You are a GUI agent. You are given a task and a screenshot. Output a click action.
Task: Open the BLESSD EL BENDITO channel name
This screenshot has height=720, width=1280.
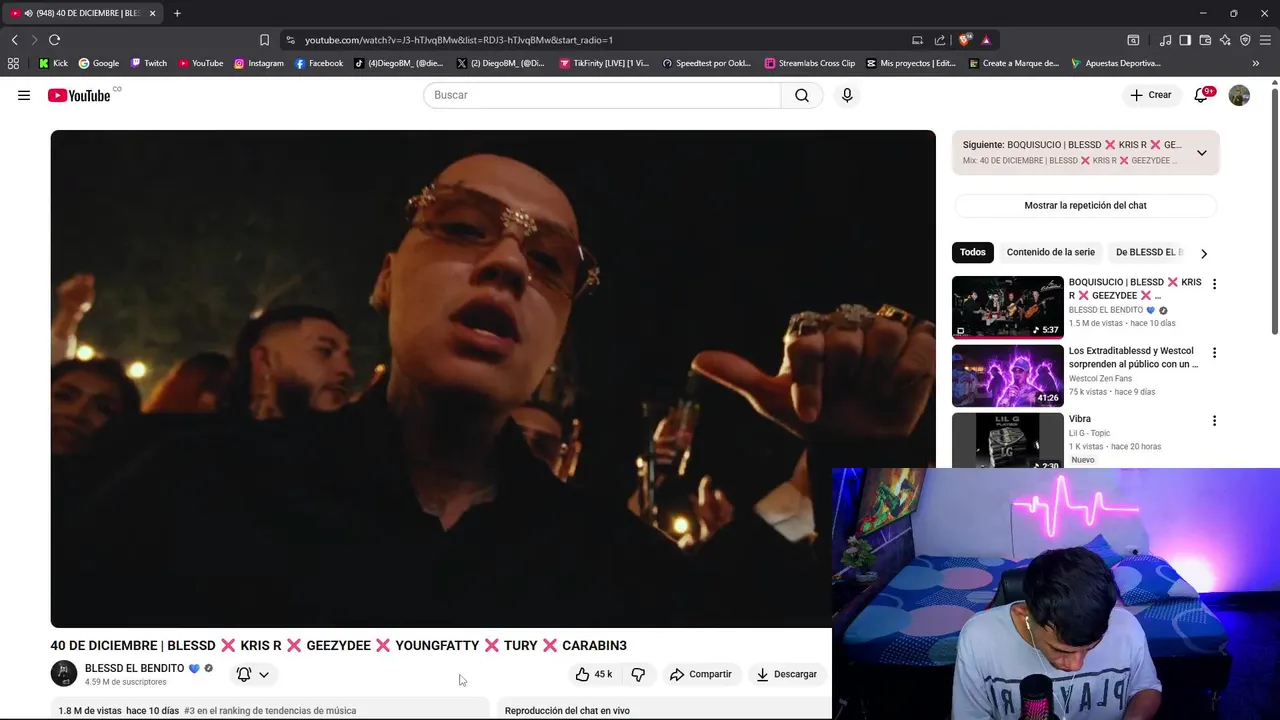point(134,668)
